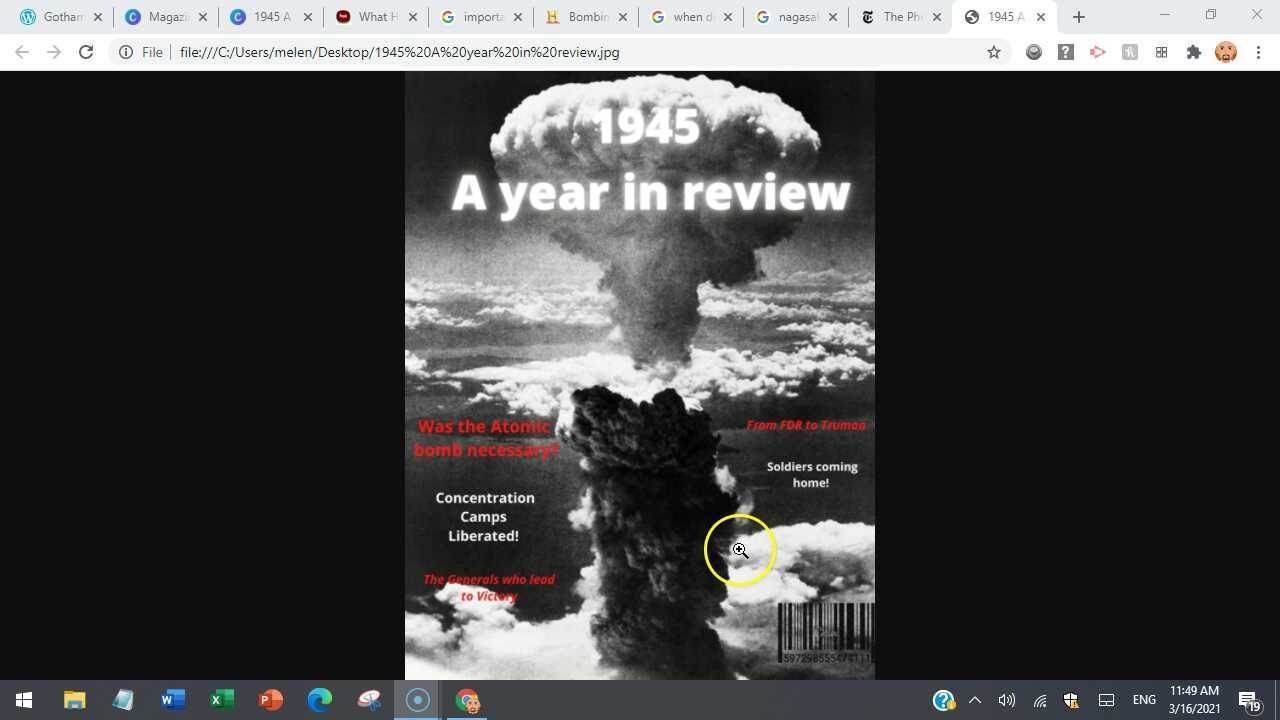Screen dimensions: 1280x720
Task: Open PowerPoint from the taskbar
Action: point(271,699)
